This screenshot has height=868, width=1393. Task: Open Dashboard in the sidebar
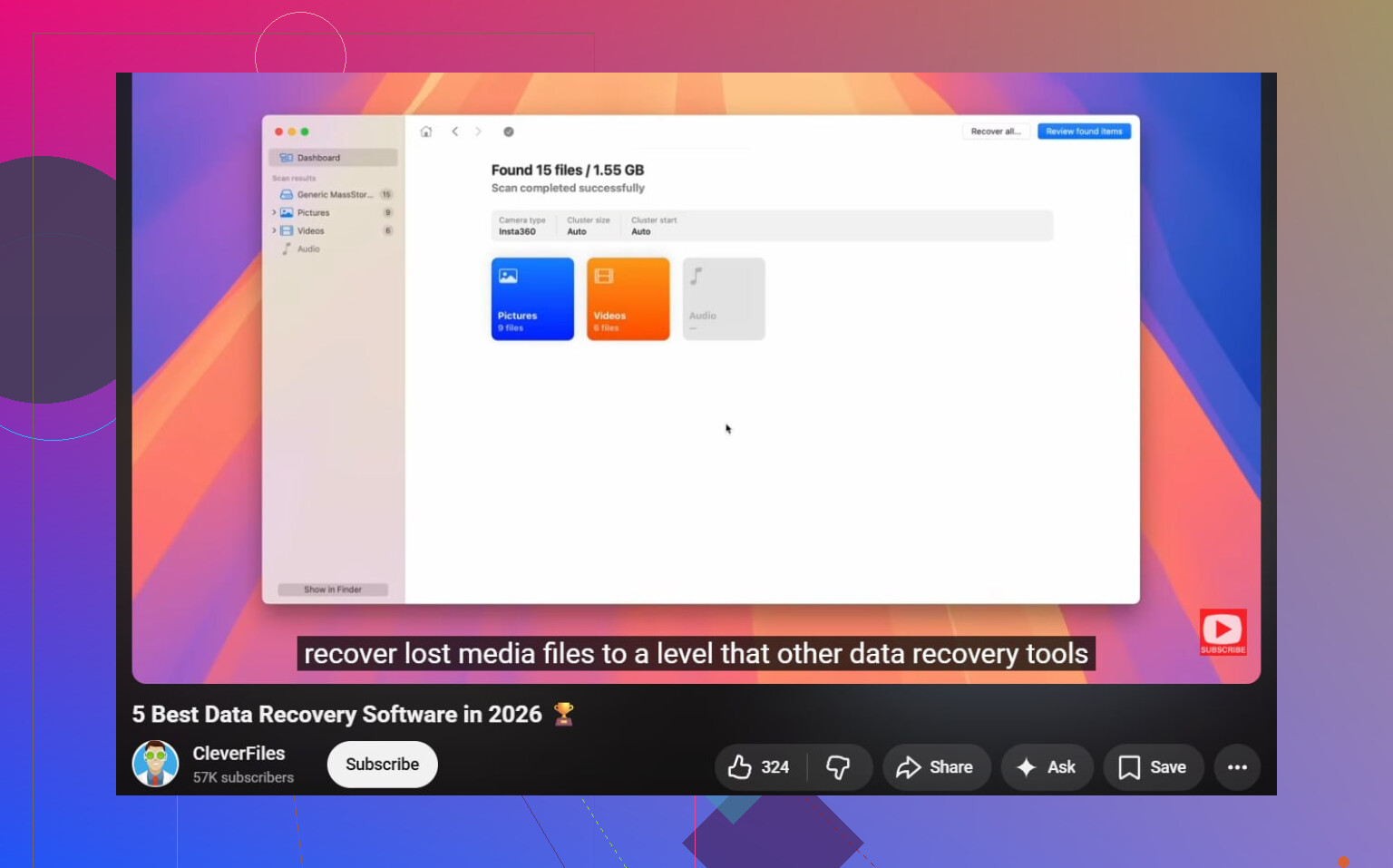click(x=333, y=158)
